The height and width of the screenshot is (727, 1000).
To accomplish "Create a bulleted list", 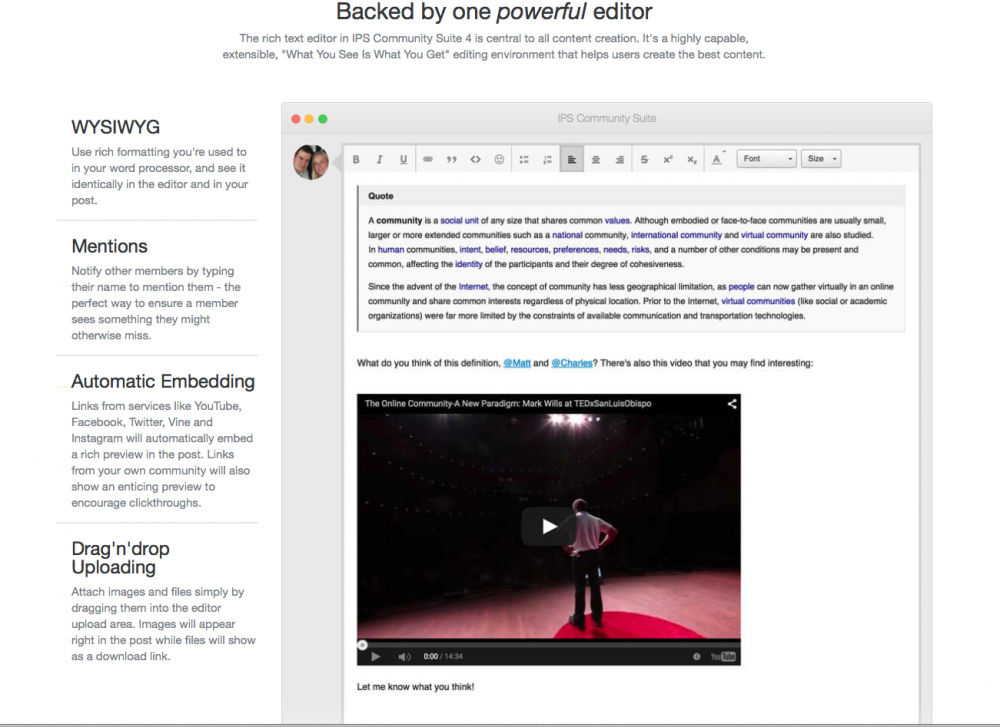I will (x=523, y=159).
